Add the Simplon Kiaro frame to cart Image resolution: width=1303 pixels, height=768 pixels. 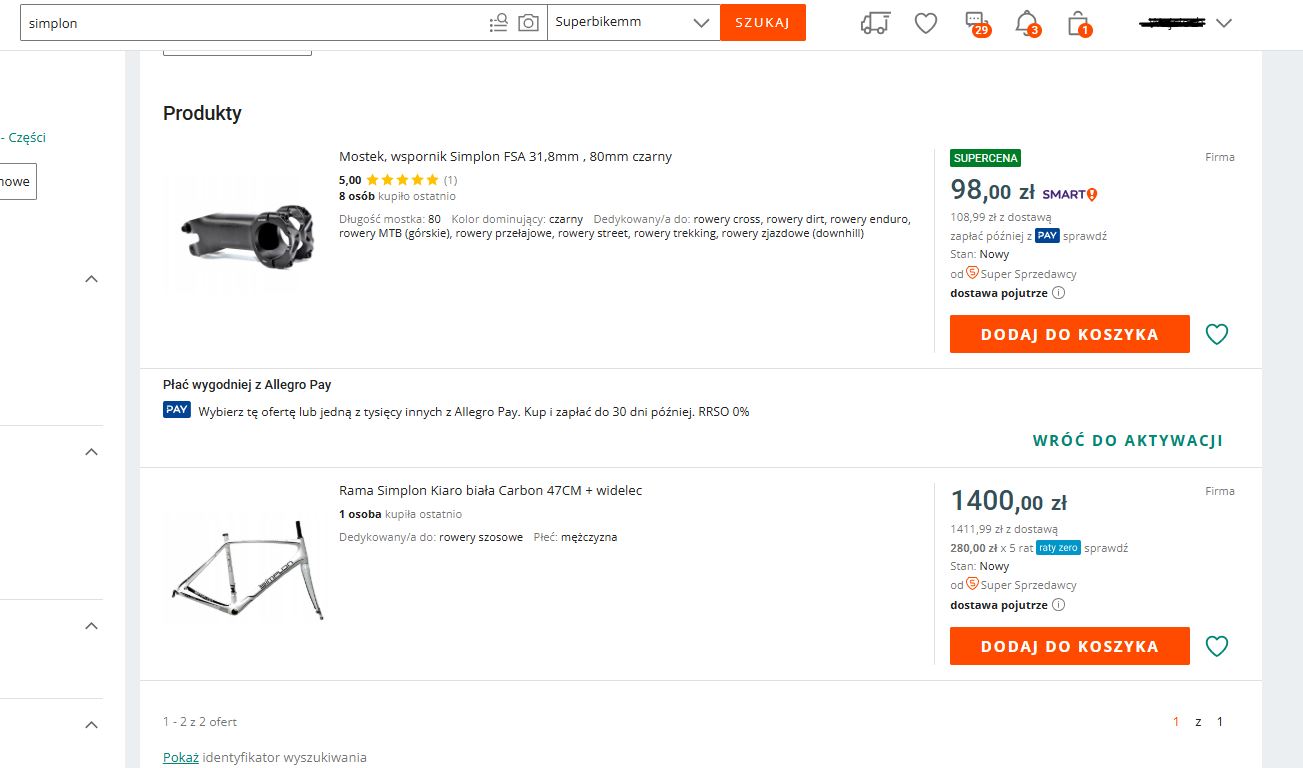(1069, 646)
